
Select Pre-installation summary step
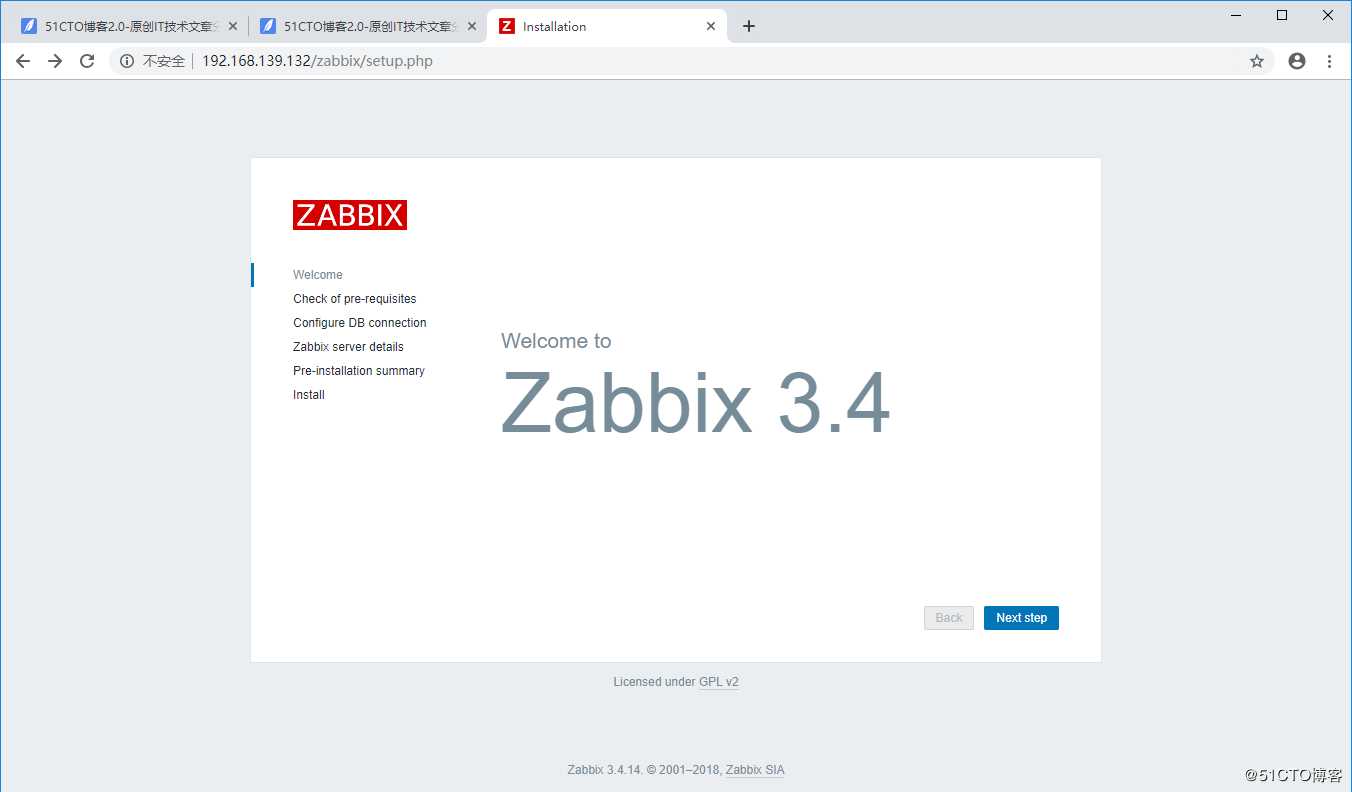359,371
